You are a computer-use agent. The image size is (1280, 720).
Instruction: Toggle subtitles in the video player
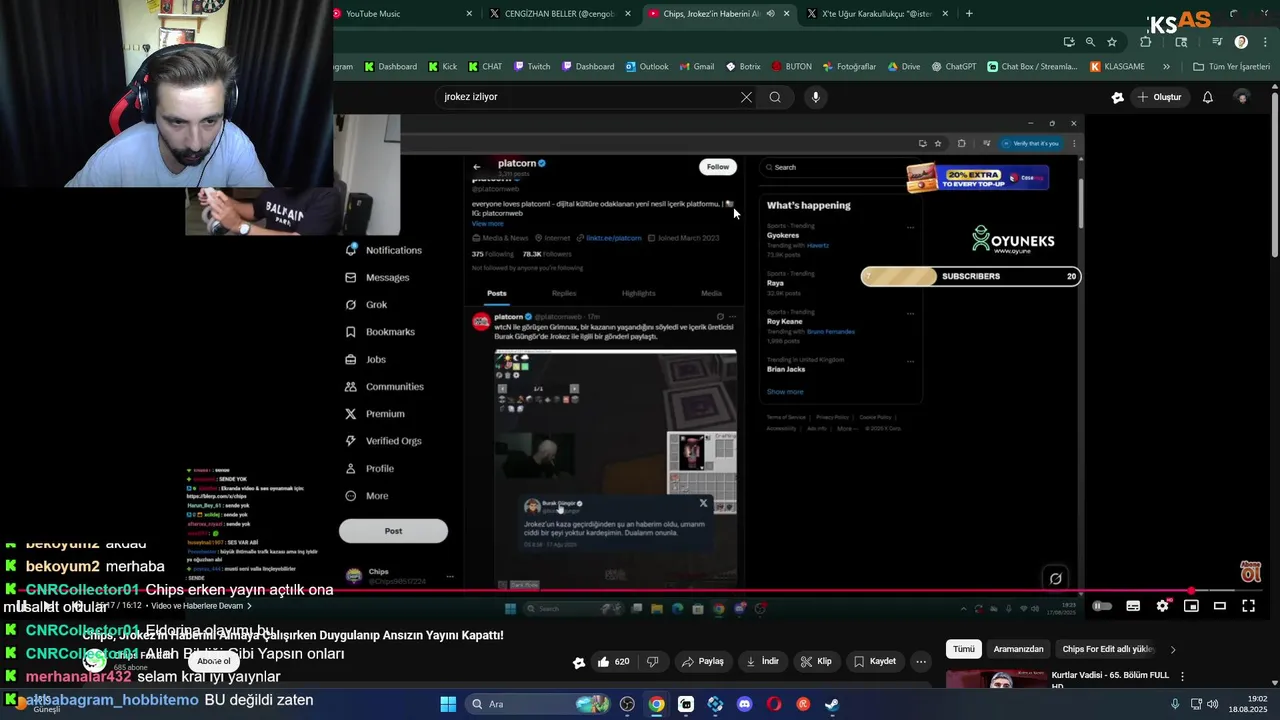(x=1133, y=605)
